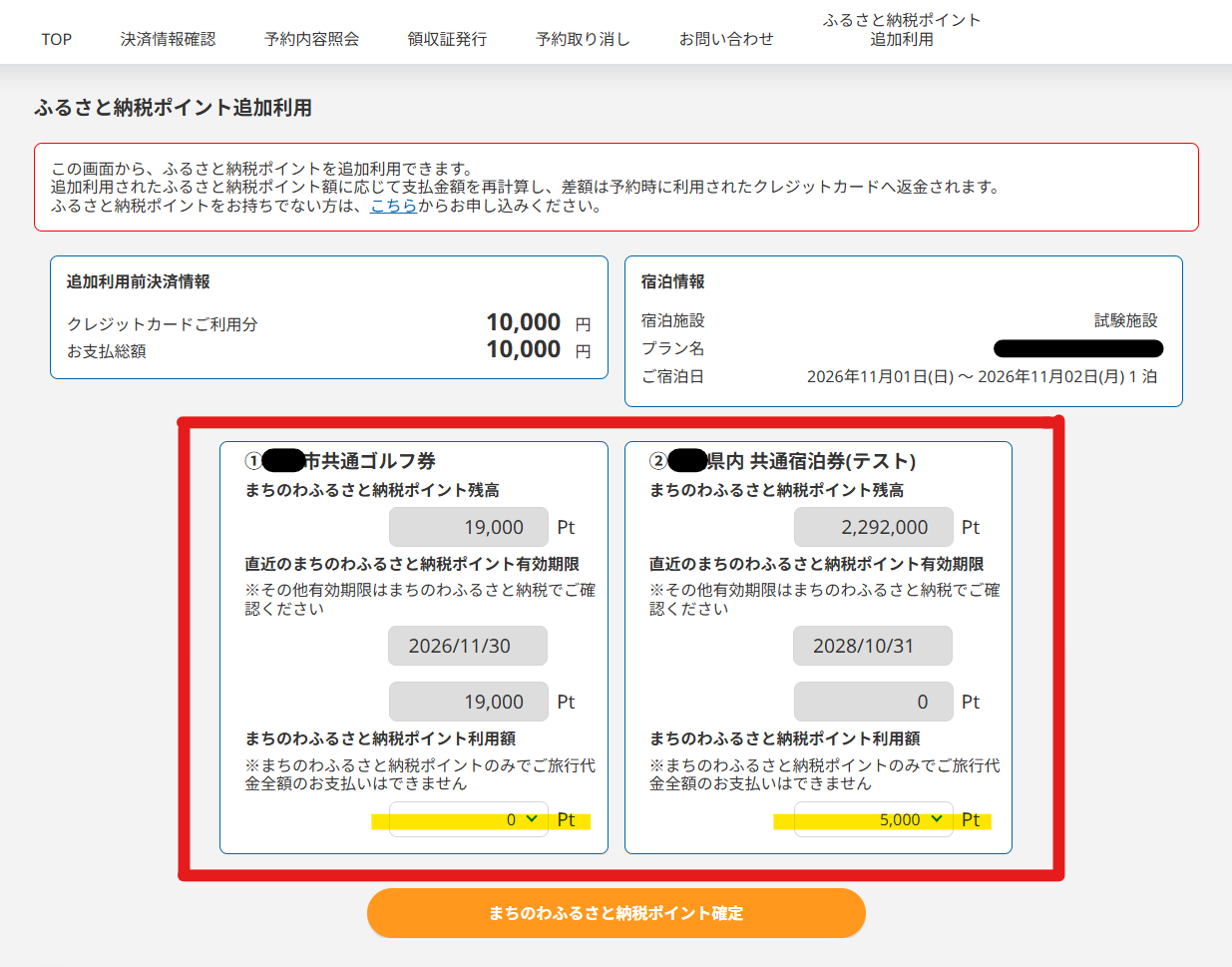Click the stay dates 2026年11月01日(日) ～ 2026年11月02日(月)
1232x967 pixels.
pyautogui.click(x=966, y=376)
